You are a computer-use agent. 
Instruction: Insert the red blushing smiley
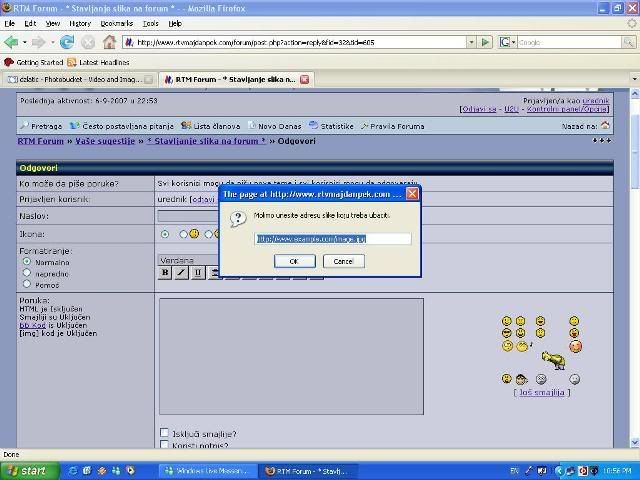coord(576,347)
